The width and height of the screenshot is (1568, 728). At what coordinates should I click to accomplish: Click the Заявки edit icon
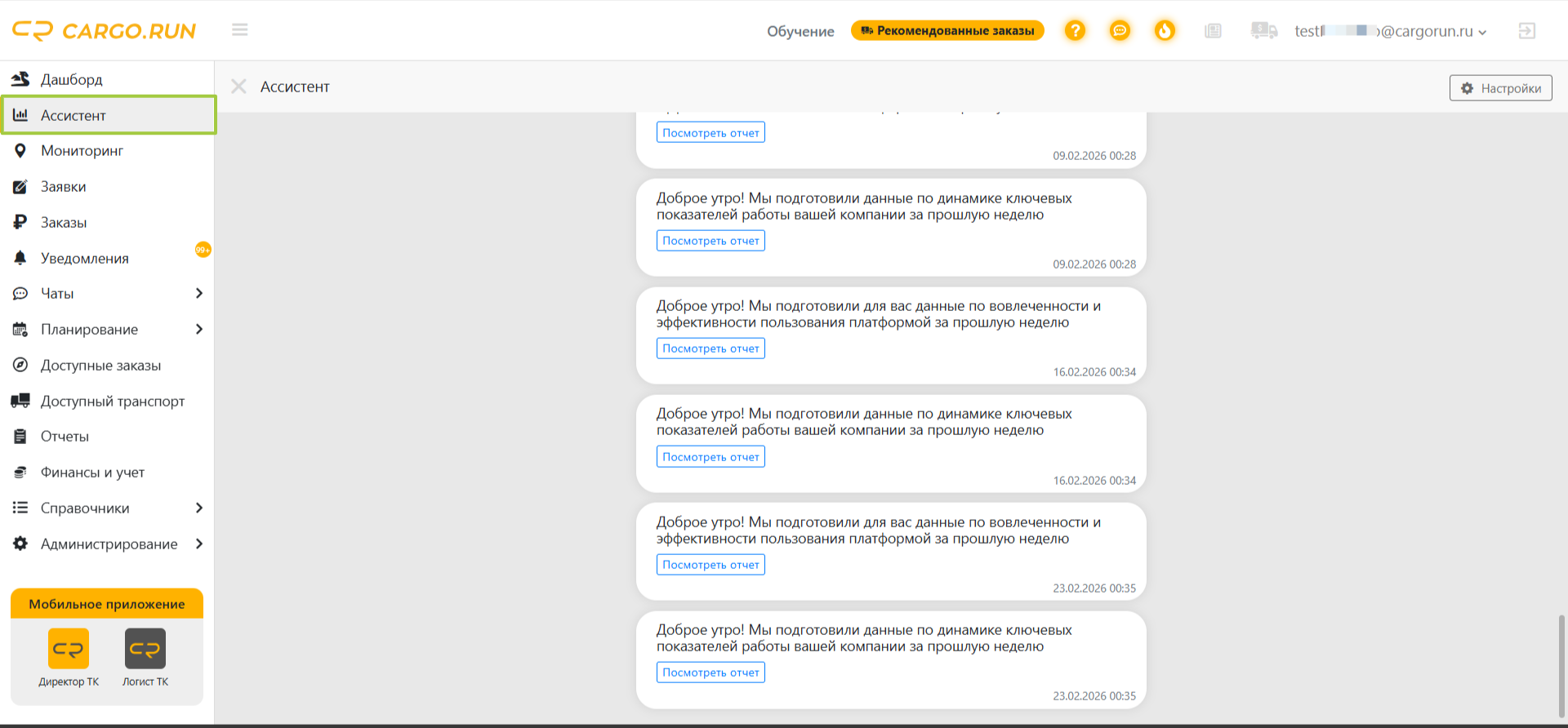point(20,186)
